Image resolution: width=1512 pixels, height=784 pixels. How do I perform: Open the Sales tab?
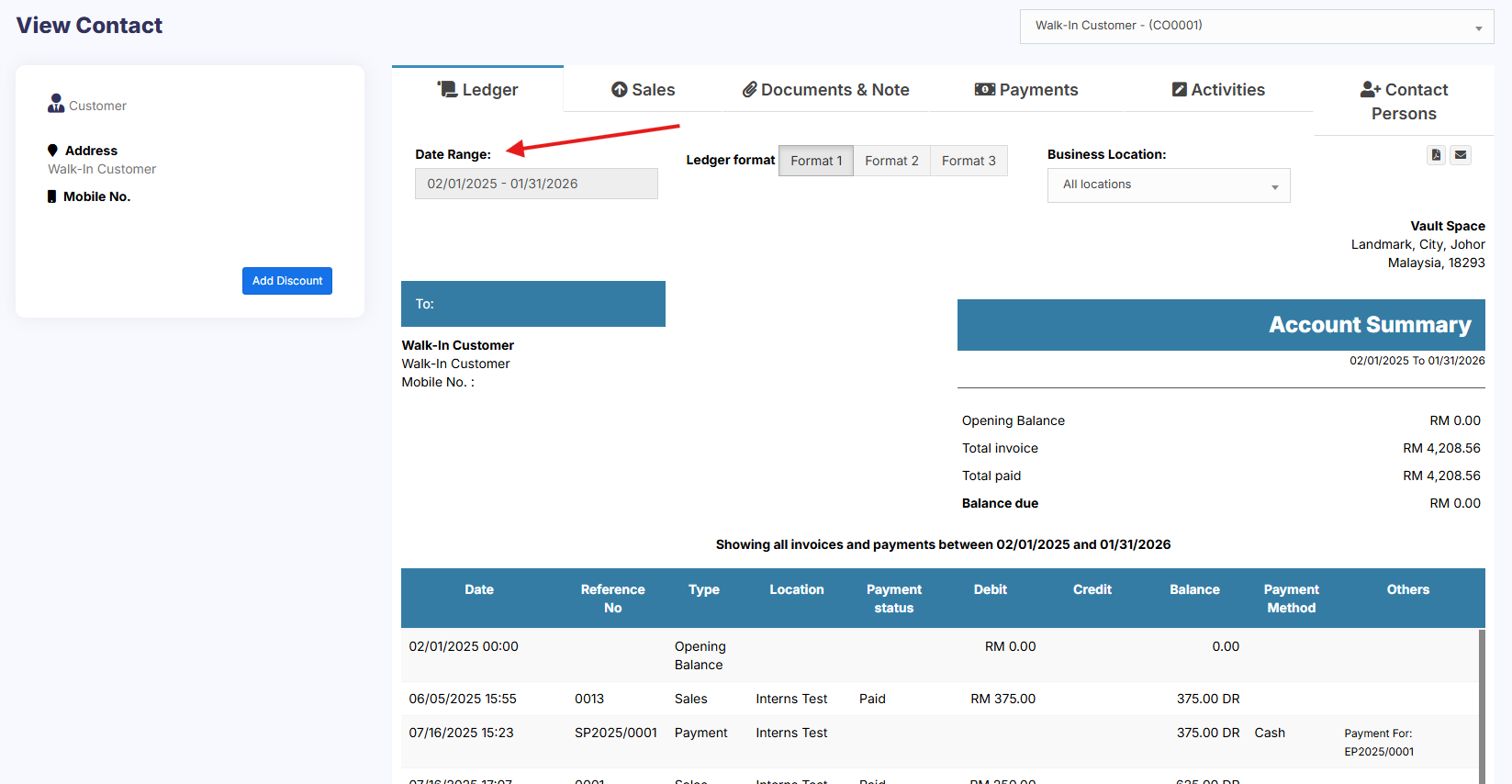pyautogui.click(x=644, y=90)
